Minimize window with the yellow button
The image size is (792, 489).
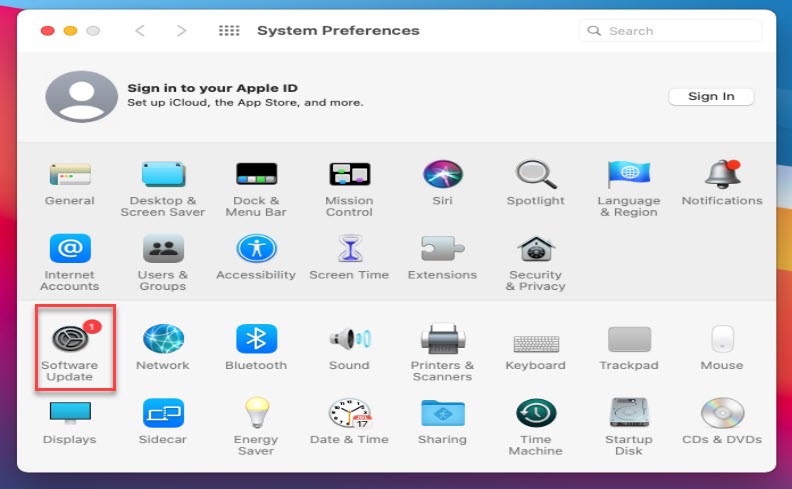(x=70, y=31)
